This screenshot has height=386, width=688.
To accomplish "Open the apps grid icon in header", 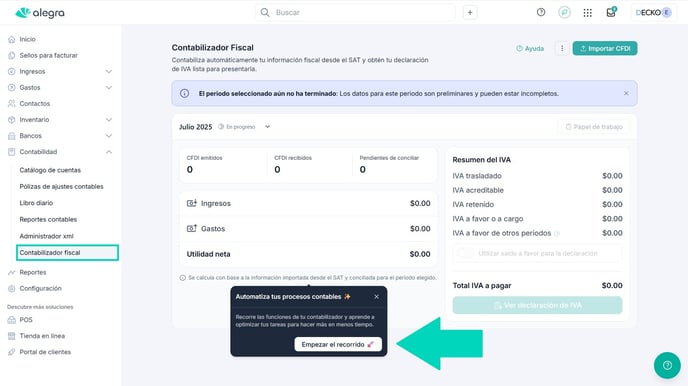I will tap(588, 13).
